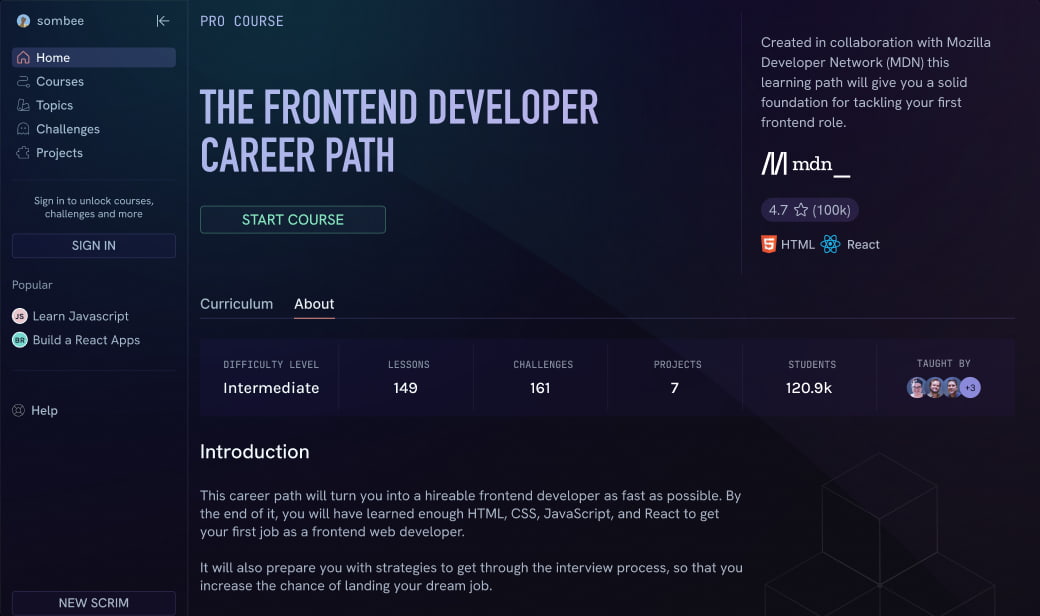Screen dimensions: 1040x616
Task: Click the star rating icon
Action: [801, 210]
